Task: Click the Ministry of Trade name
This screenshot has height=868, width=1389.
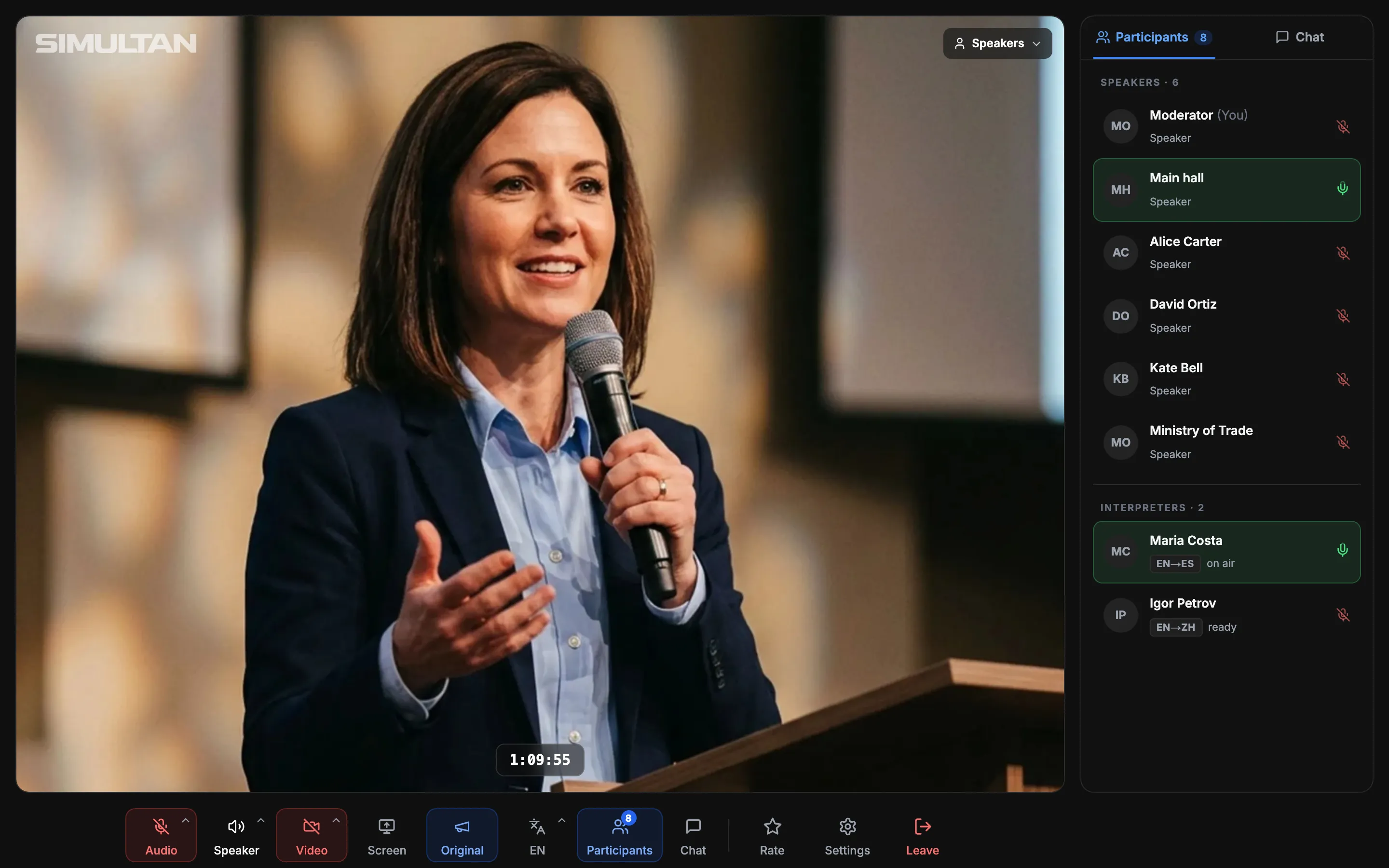Action: coord(1201,431)
